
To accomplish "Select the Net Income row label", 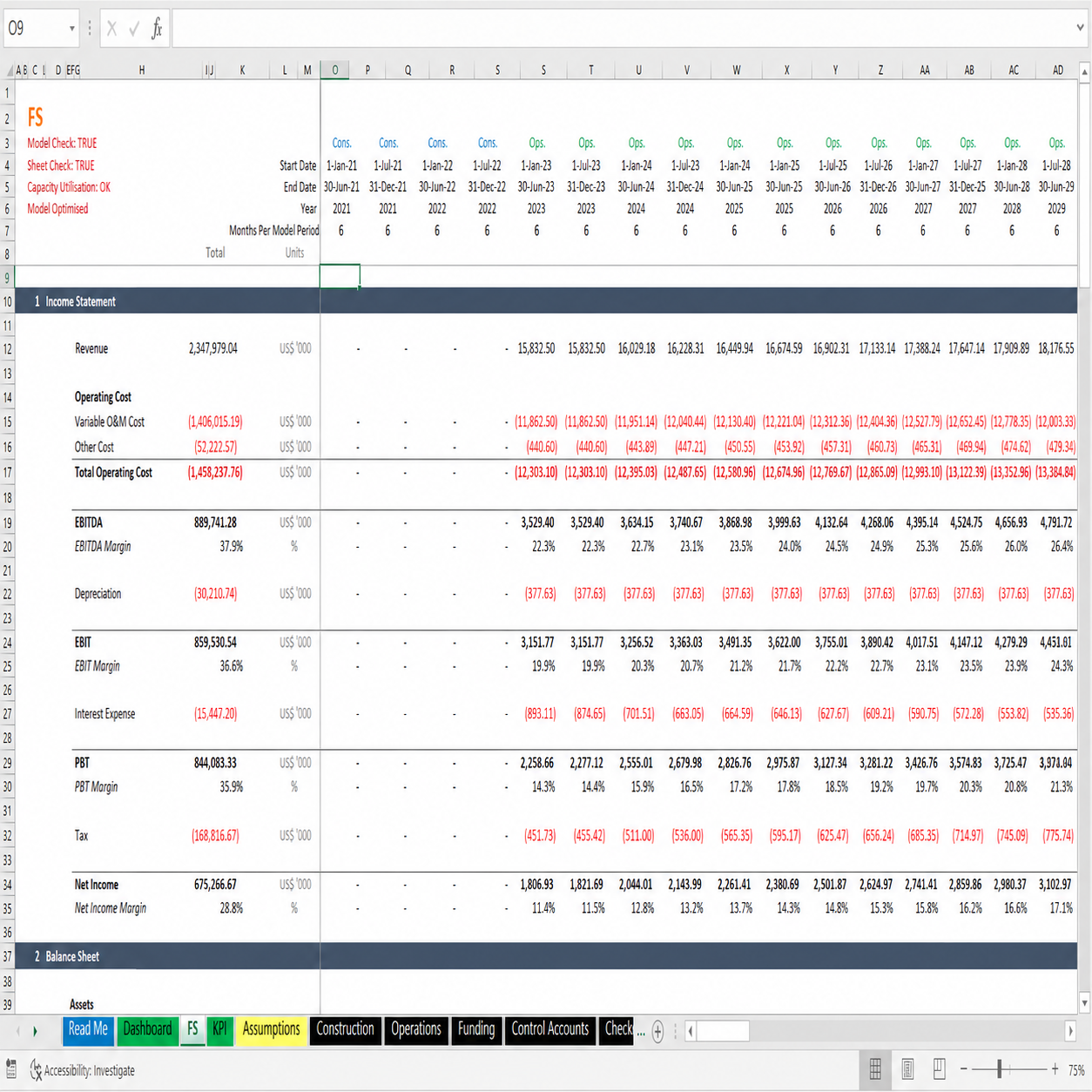I will tap(96, 885).
